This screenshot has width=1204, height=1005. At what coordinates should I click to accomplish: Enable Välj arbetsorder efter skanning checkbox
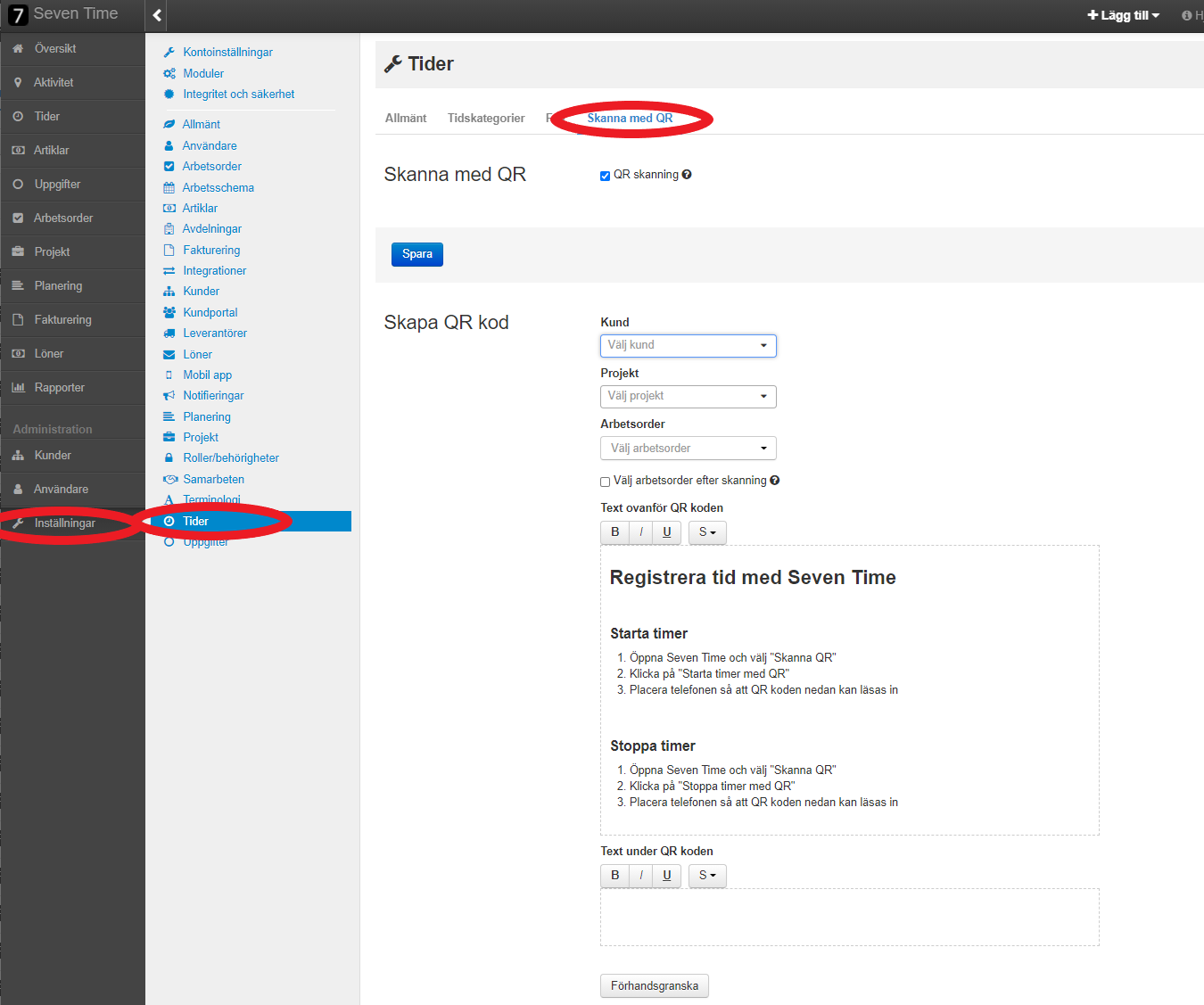pyautogui.click(x=606, y=482)
